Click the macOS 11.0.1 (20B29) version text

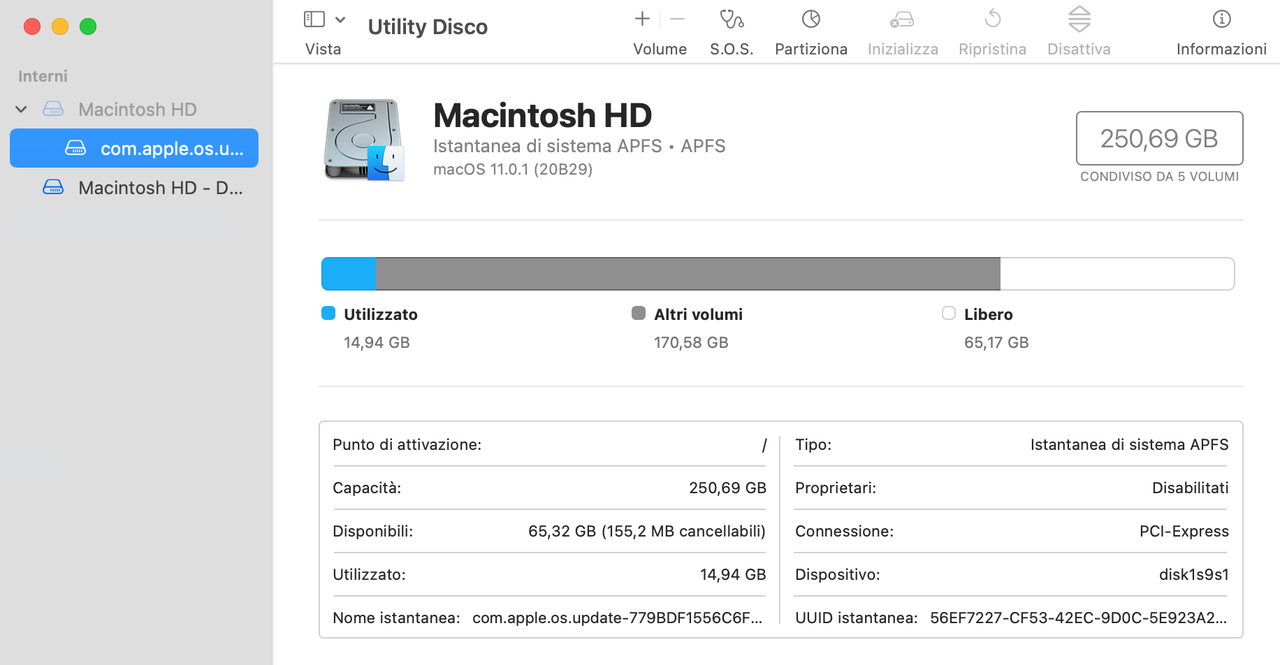pos(513,169)
